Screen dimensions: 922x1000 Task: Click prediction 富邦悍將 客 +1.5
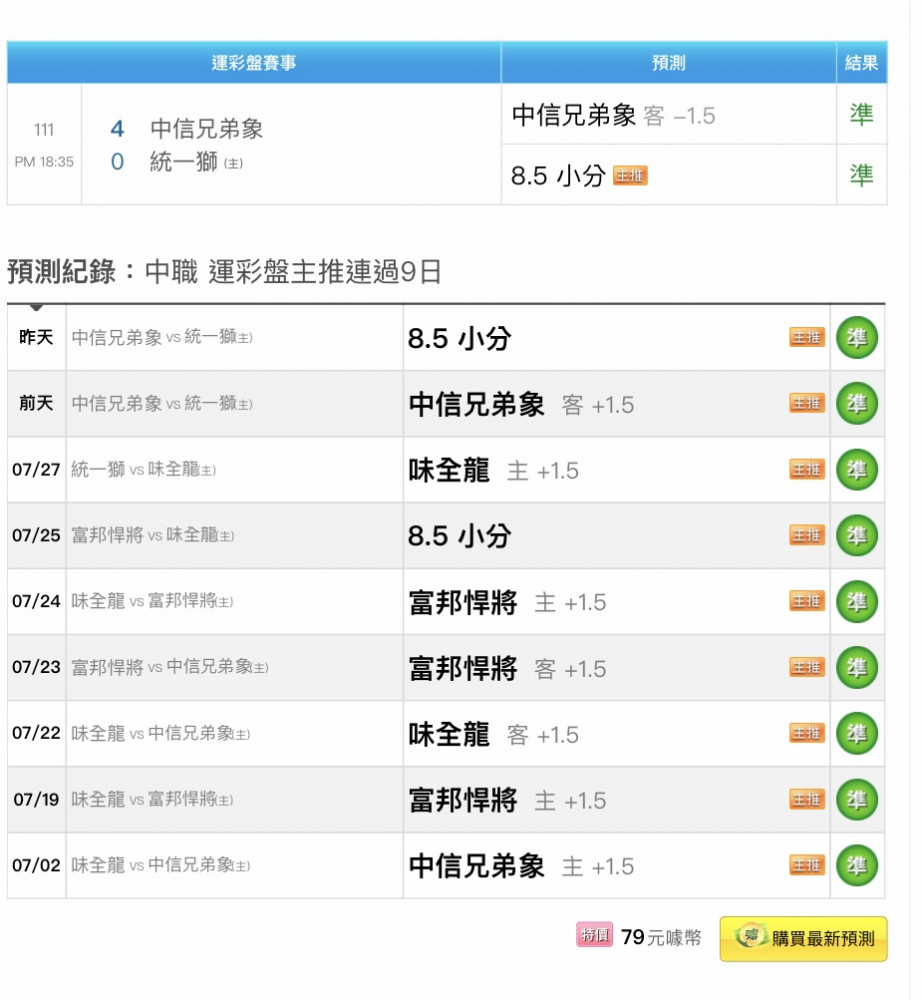[508, 668]
